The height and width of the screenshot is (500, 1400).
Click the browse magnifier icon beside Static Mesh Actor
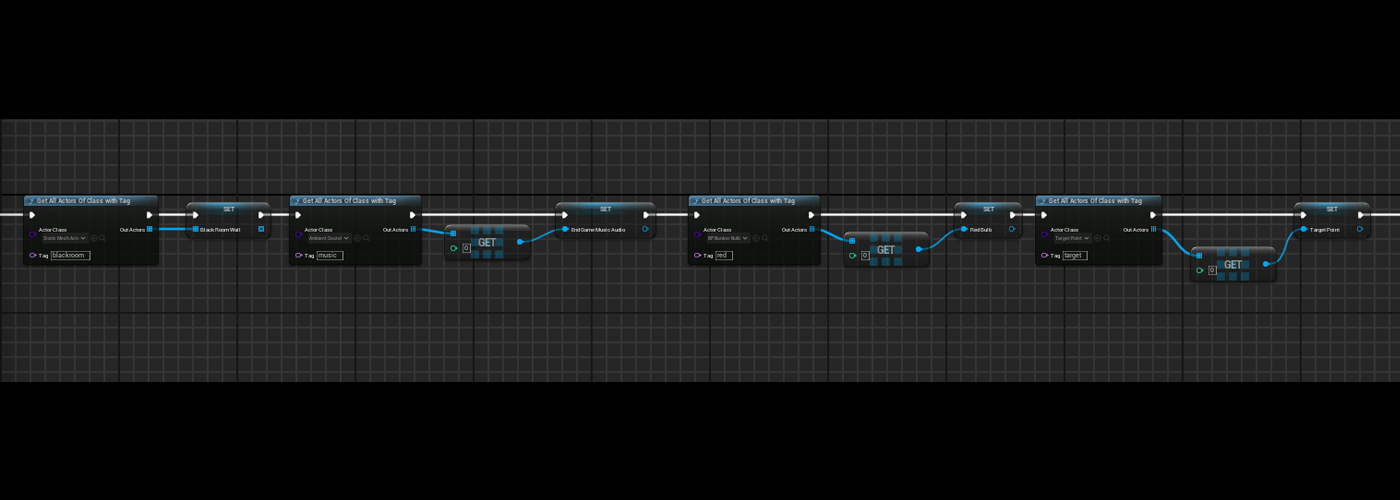(103, 238)
